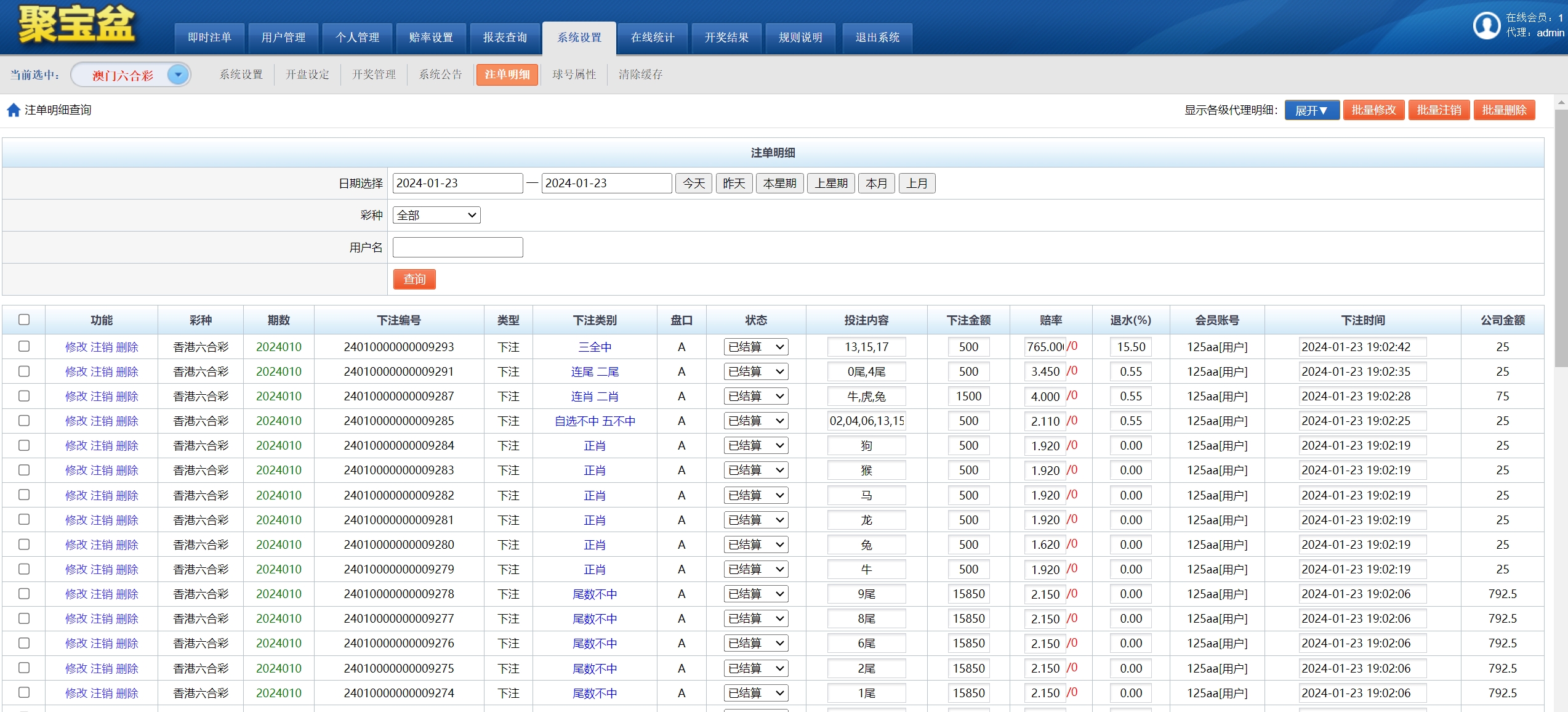
Task: Check the row for bet 24010000000009291
Action: [x=24, y=371]
